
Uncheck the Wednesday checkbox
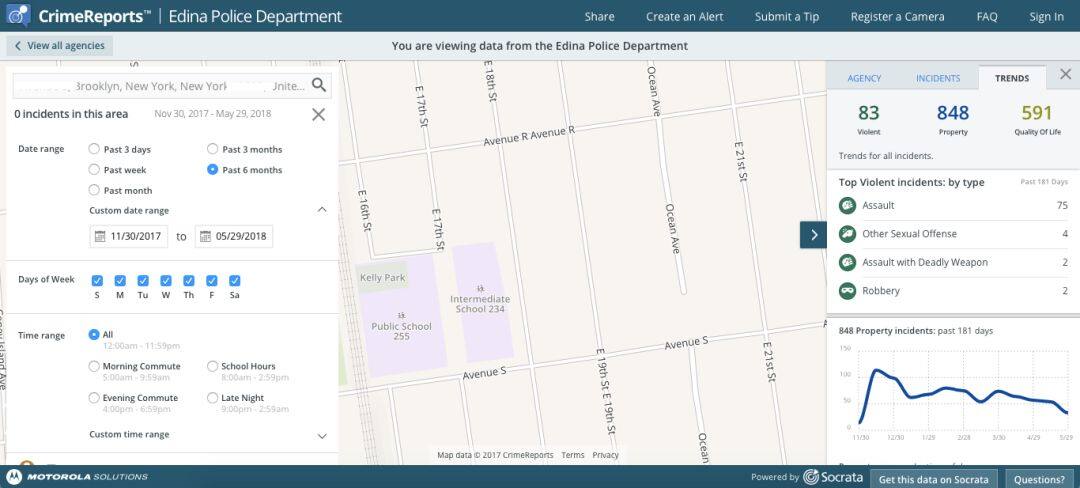(x=166, y=281)
